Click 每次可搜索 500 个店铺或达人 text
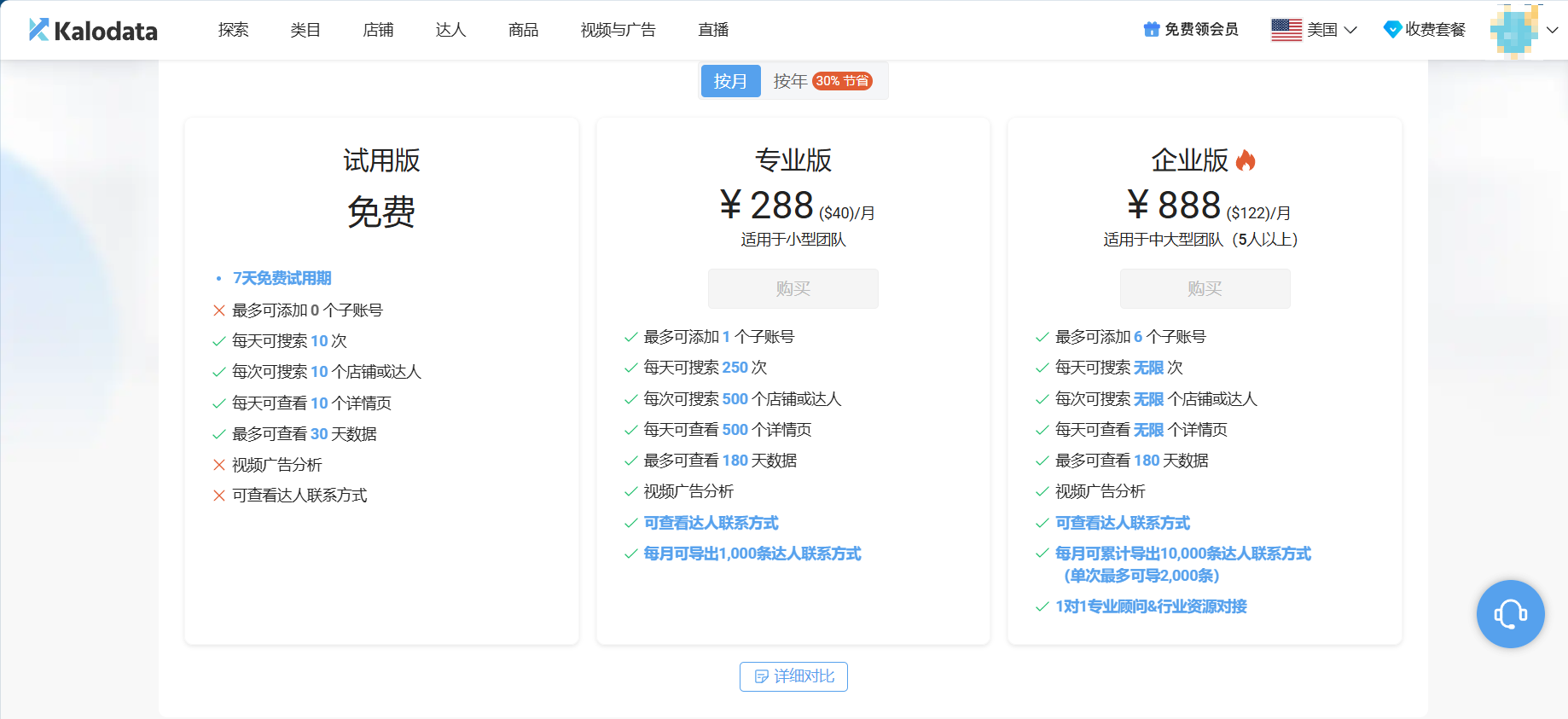 [742, 399]
